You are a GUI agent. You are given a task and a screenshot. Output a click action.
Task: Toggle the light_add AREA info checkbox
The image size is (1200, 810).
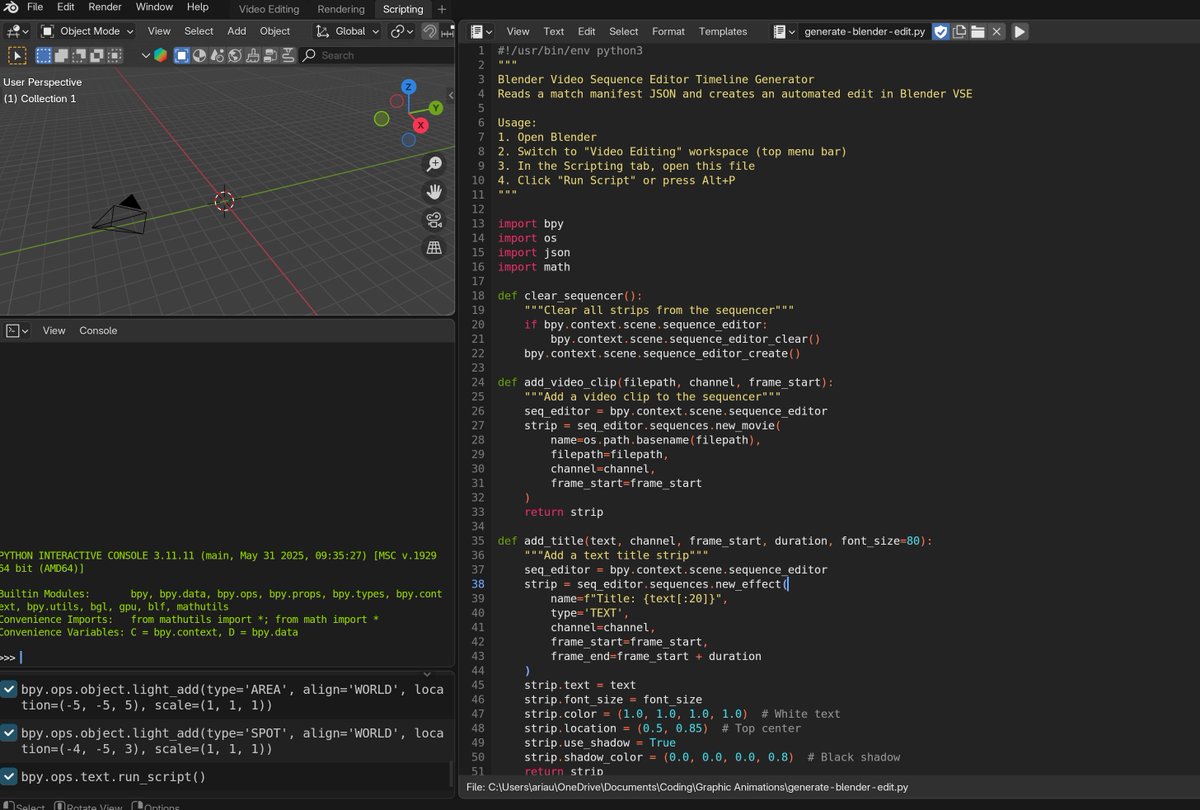tap(8, 689)
